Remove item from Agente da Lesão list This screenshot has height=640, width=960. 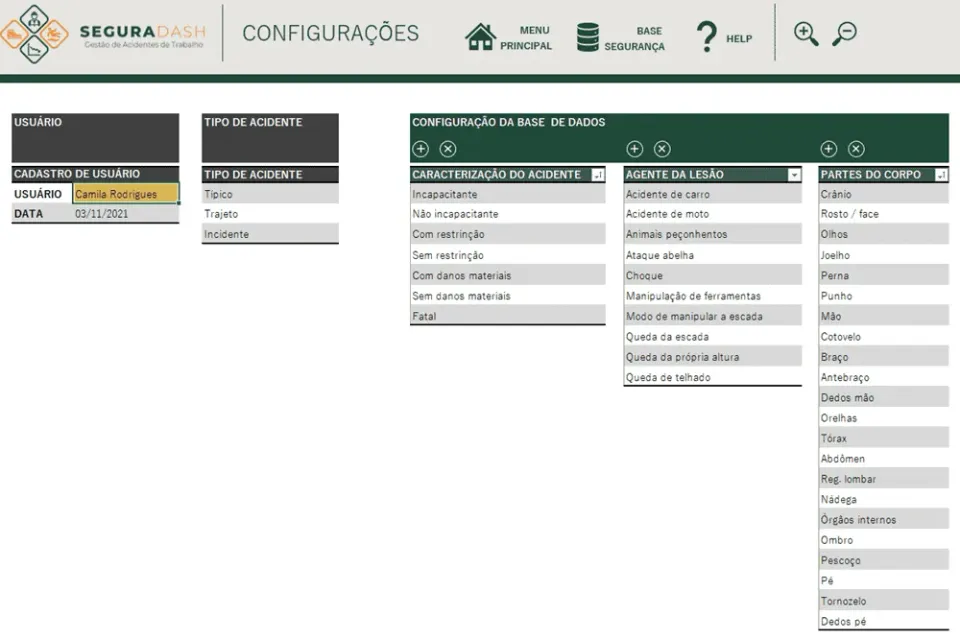(x=662, y=149)
